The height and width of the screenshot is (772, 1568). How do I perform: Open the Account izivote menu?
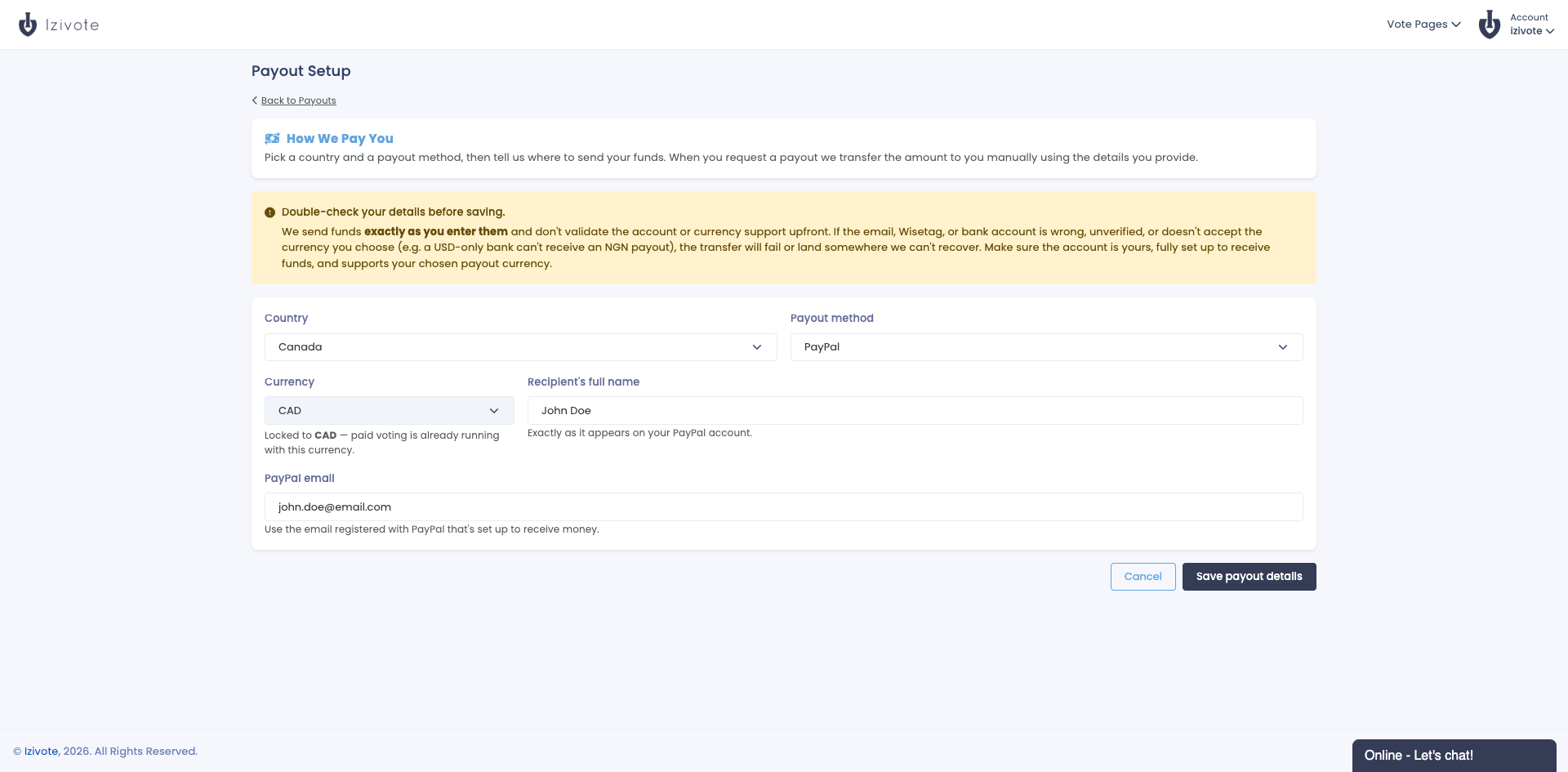click(x=1531, y=25)
